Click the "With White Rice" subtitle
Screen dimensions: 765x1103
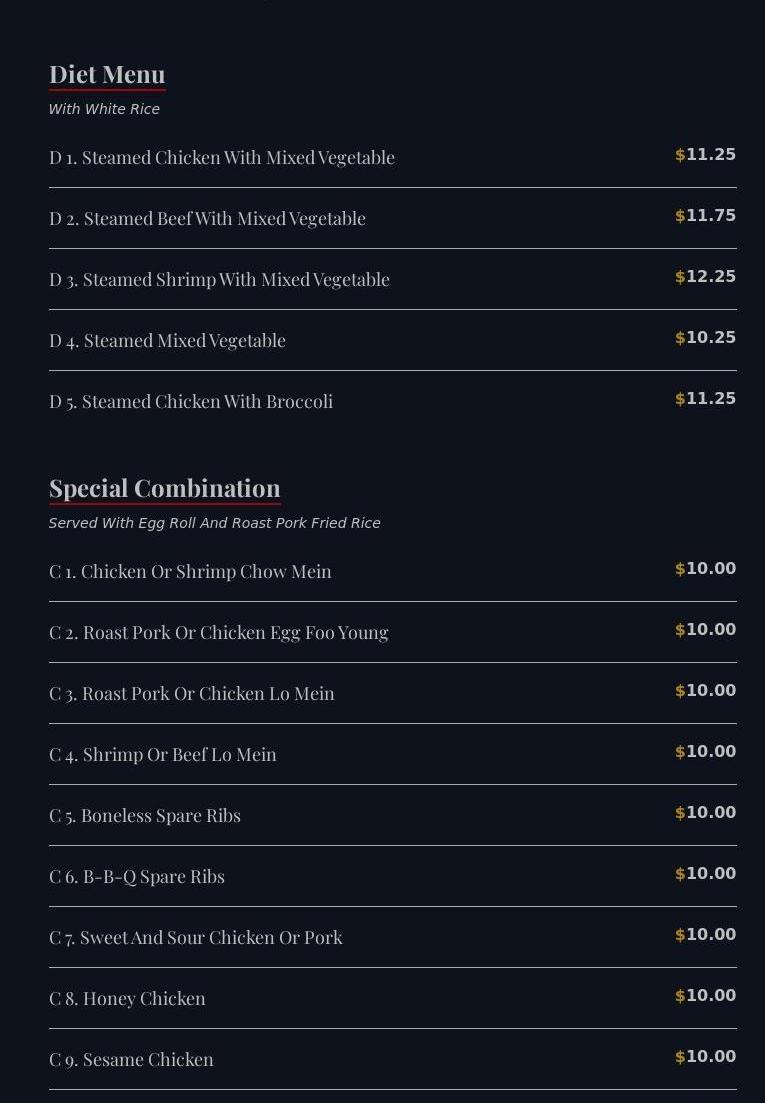point(104,109)
